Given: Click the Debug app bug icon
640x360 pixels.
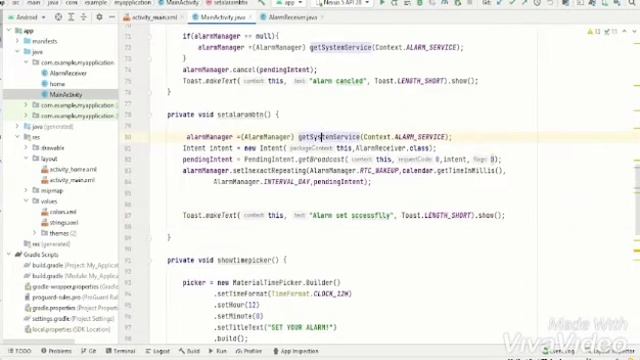Looking at the screenshot, I should 420,2.
